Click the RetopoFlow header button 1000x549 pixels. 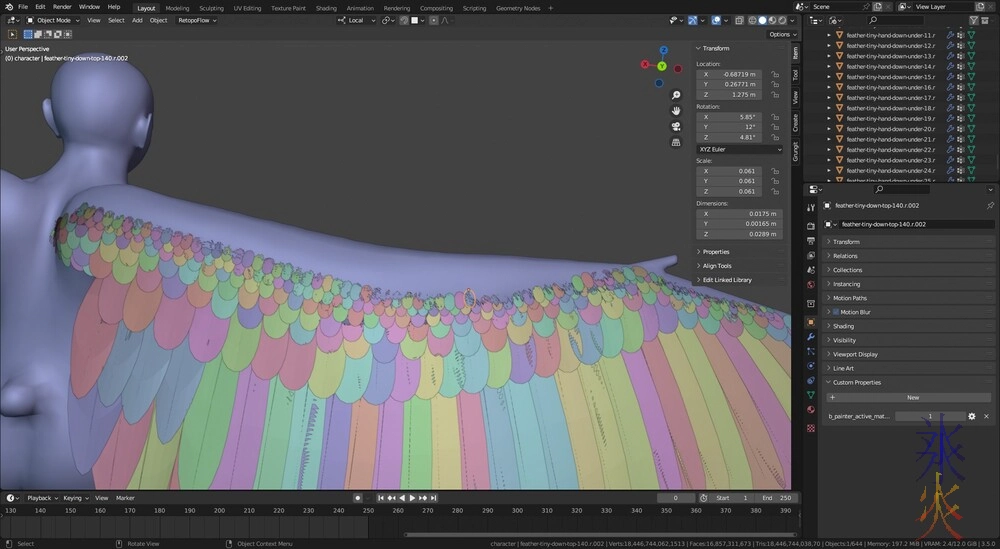(x=194, y=20)
